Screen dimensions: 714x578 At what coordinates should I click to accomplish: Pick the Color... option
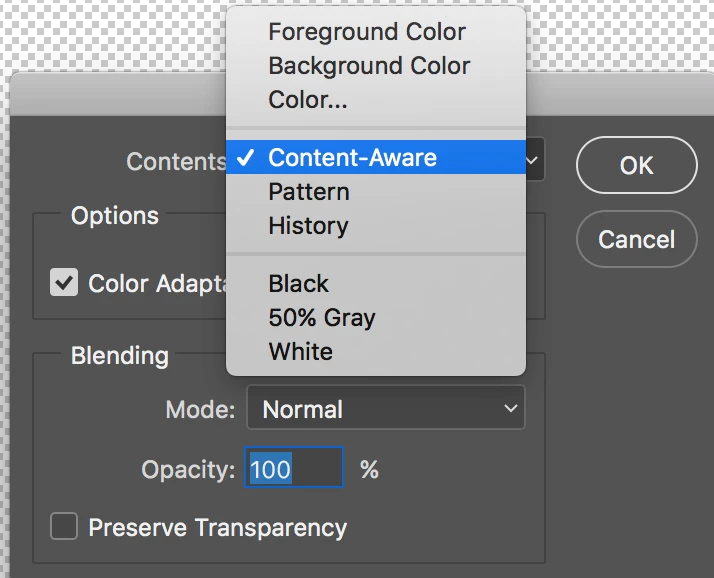point(307,100)
